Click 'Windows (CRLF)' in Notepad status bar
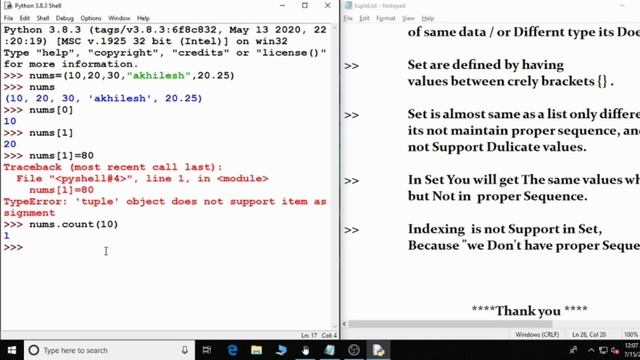640x360 pixels. point(537,334)
